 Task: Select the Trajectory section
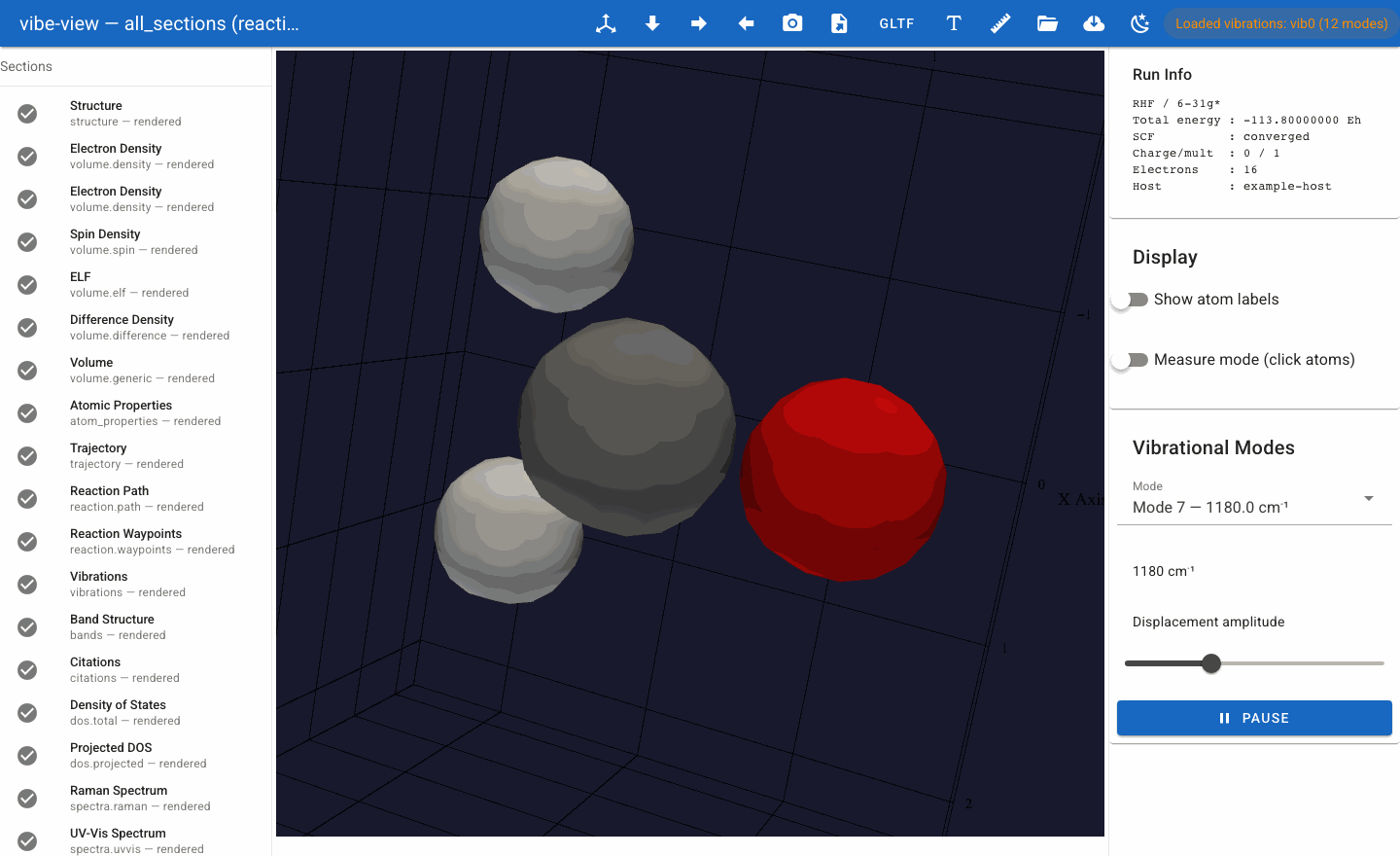tap(135, 456)
